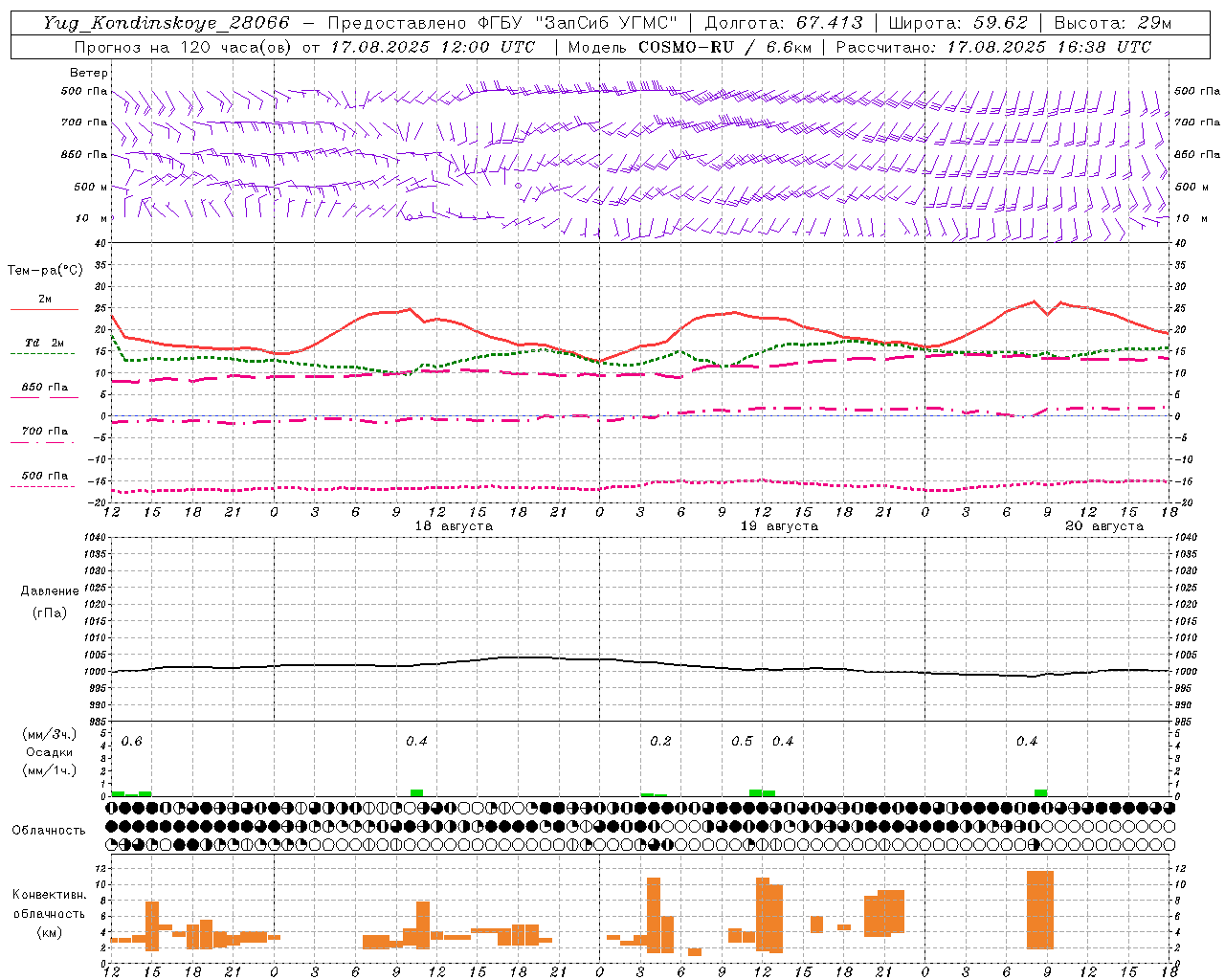Click the 0.6 precipitation value
Screen dimensions: 1225x980
(131, 742)
